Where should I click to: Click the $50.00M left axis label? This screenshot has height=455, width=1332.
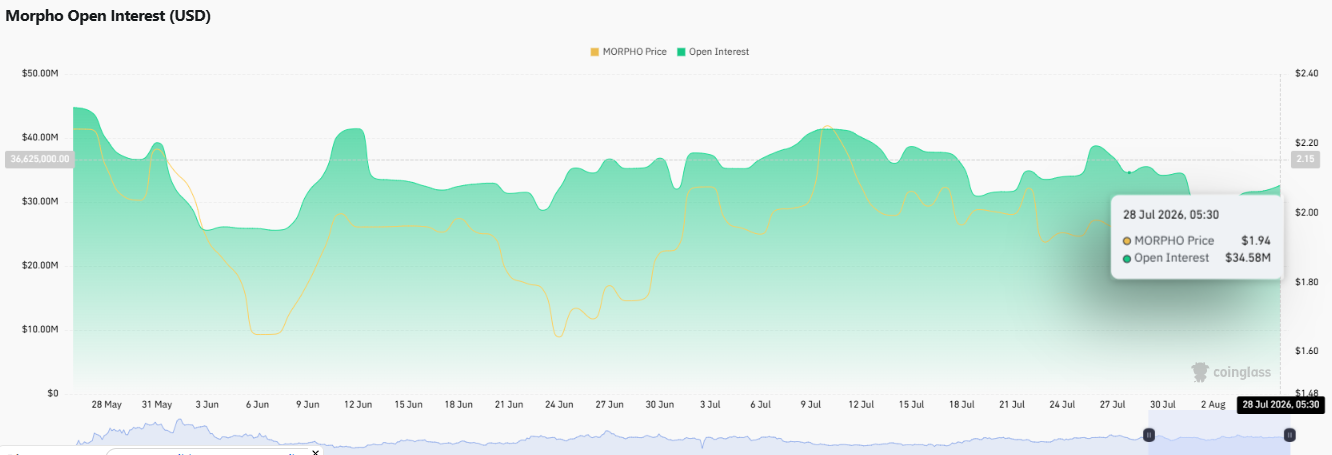pyautogui.click(x=41, y=73)
